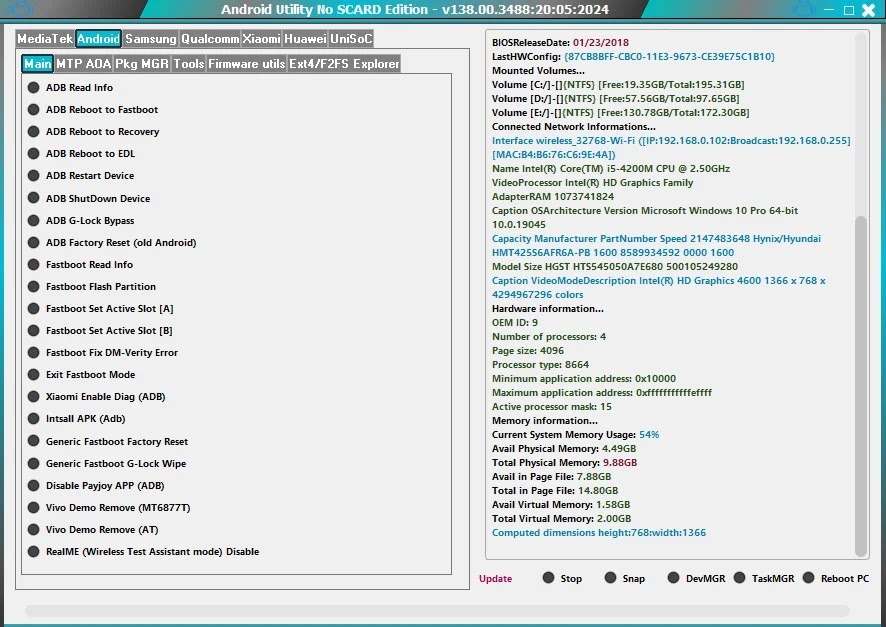Click the Stop radio button
This screenshot has width=886, height=627.
coord(548,578)
